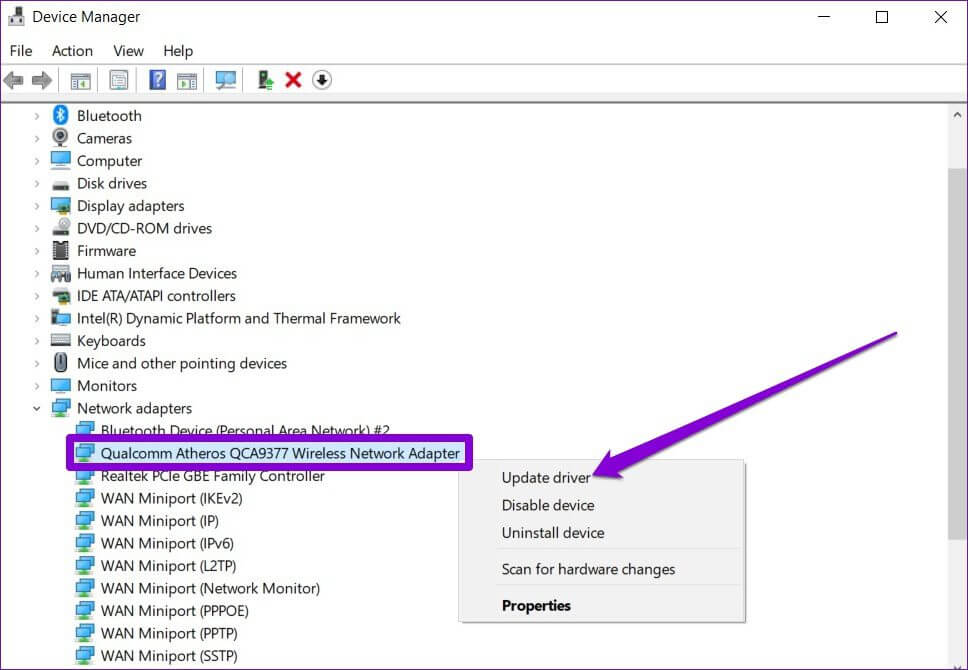The width and height of the screenshot is (968, 670).
Task: Click the Bluetooth category icon
Action: click(60, 115)
